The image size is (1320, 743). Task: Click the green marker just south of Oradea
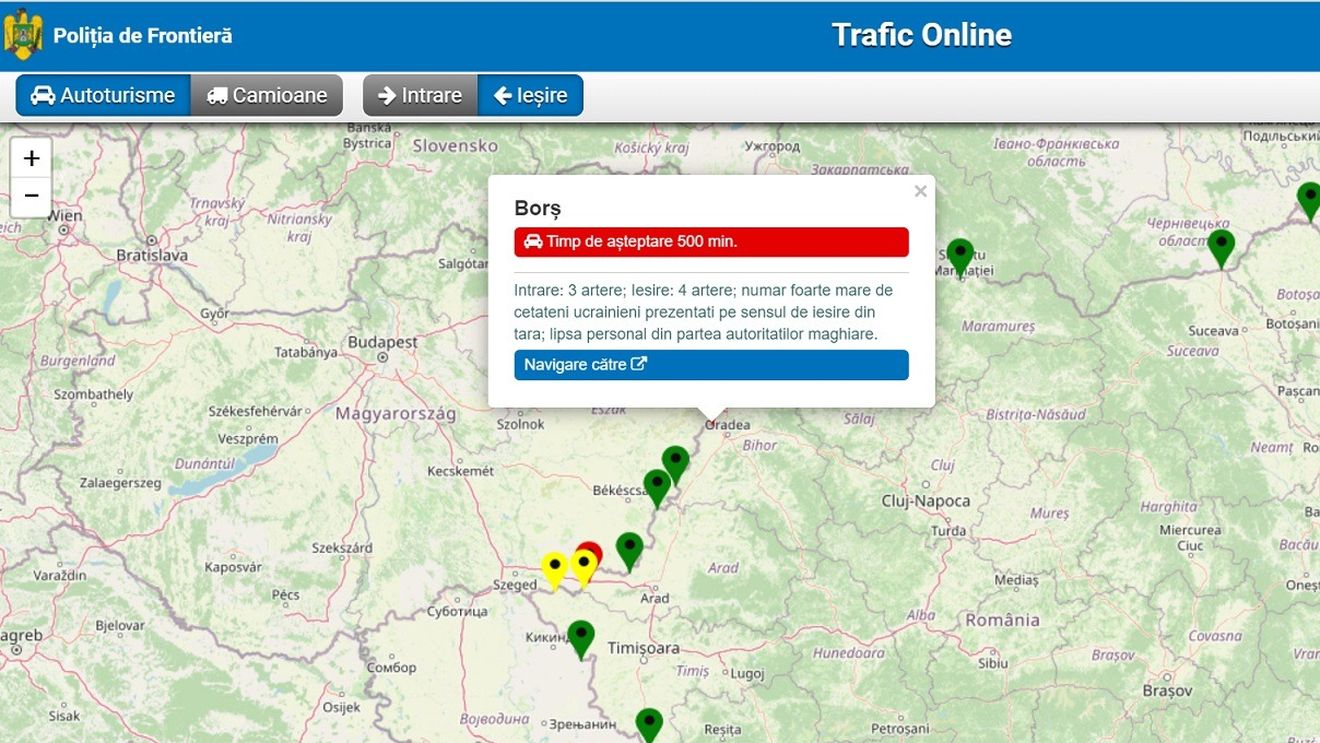point(676,465)
